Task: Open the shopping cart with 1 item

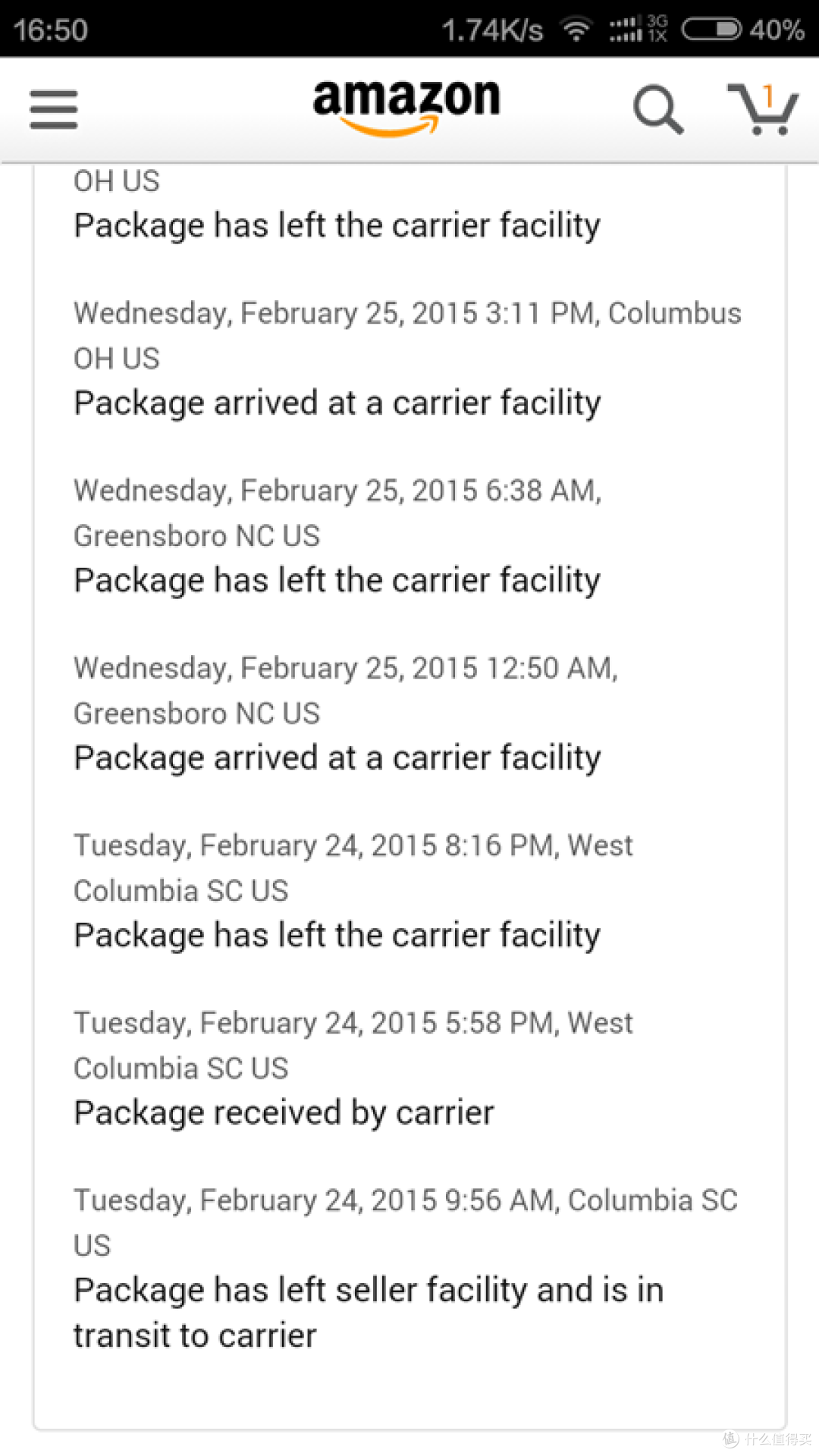Action: point(763,109)
